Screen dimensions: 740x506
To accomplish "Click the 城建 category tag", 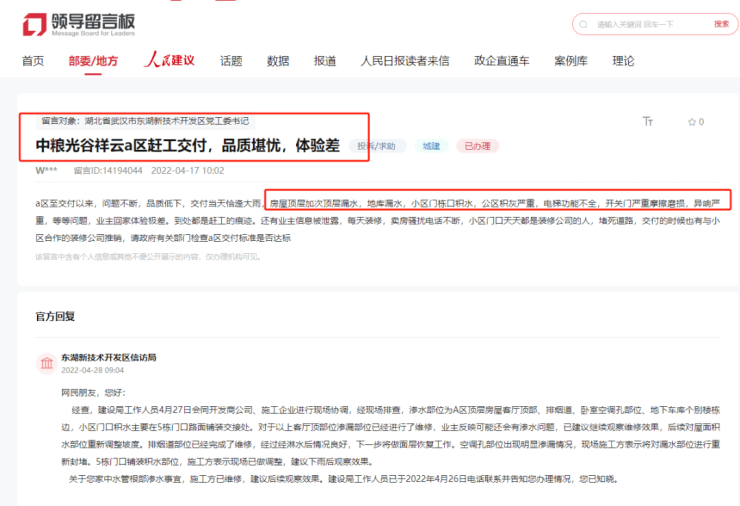I will [x=430, y=147].
